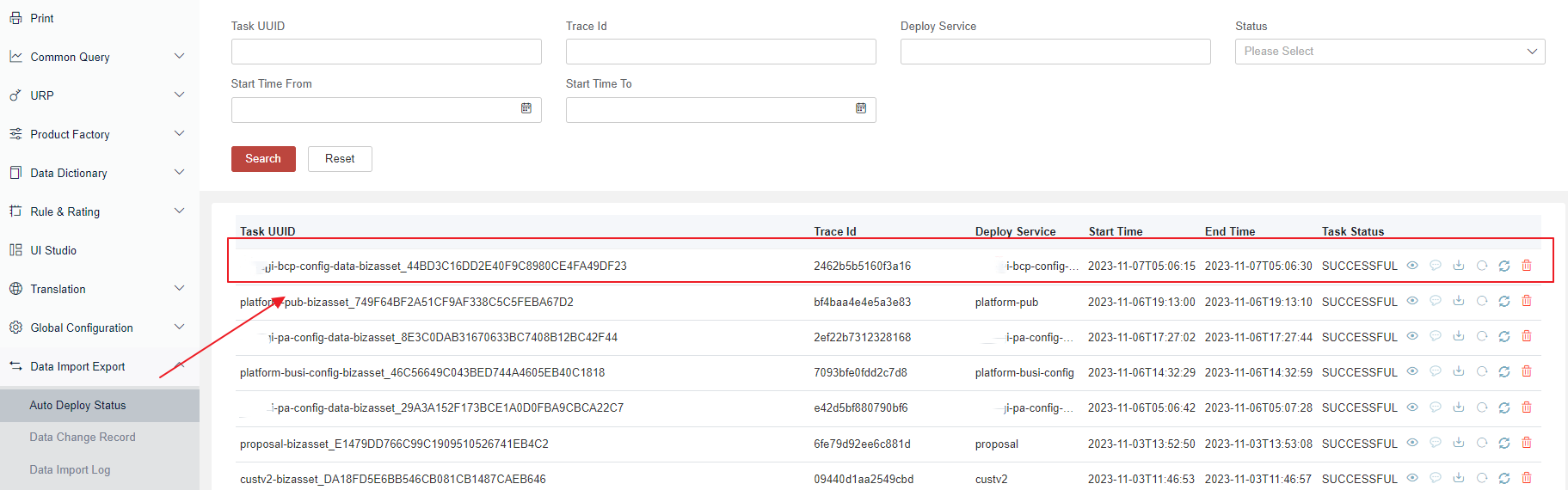Image resolution: width=1568 pixels, height=490 pixels.
Task: Select Trace Id bf4baa4e4e5a3e83 cell
Action: coord(862,302)
